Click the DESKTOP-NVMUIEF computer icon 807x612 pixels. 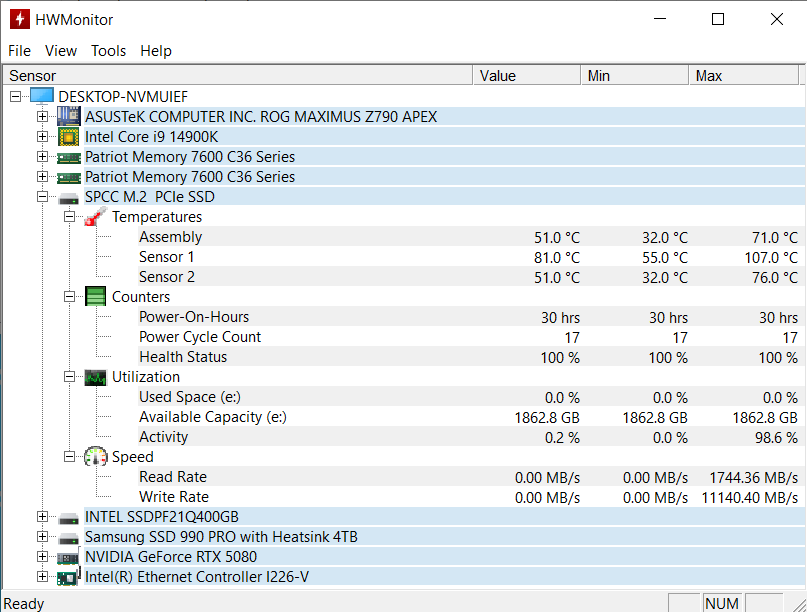pos(41,97)
